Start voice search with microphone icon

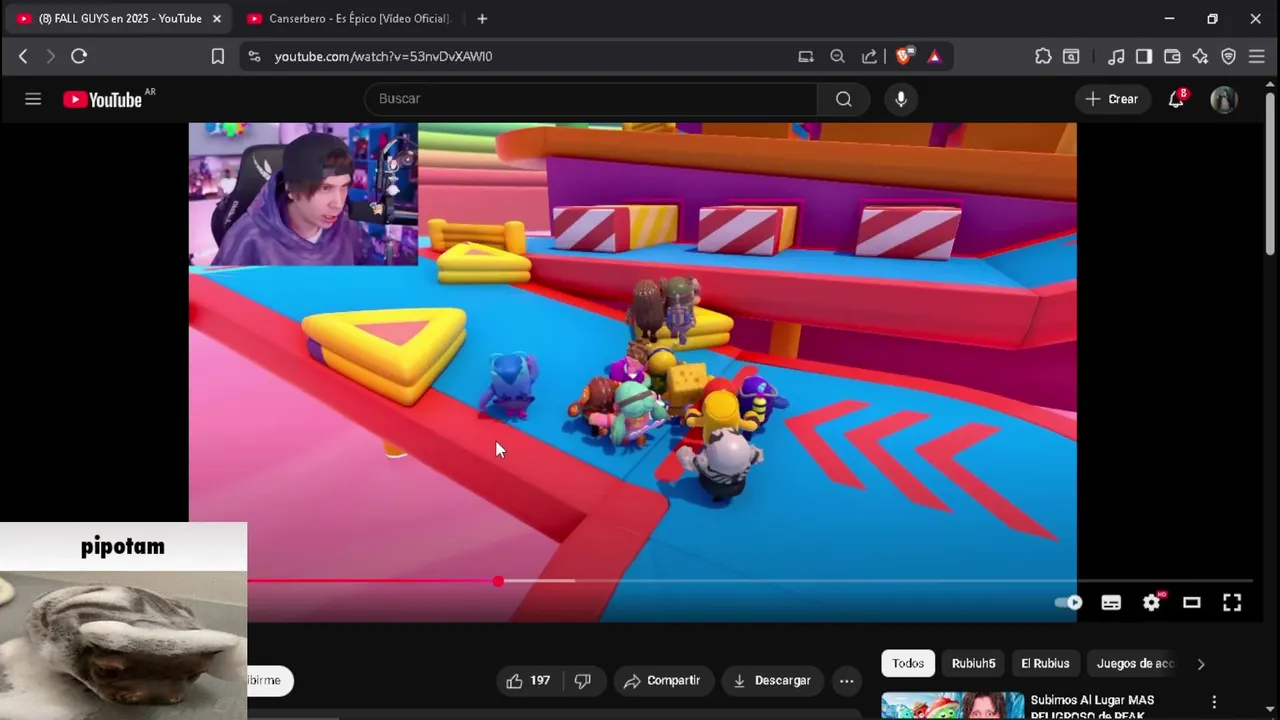click(x=901, y=99)
